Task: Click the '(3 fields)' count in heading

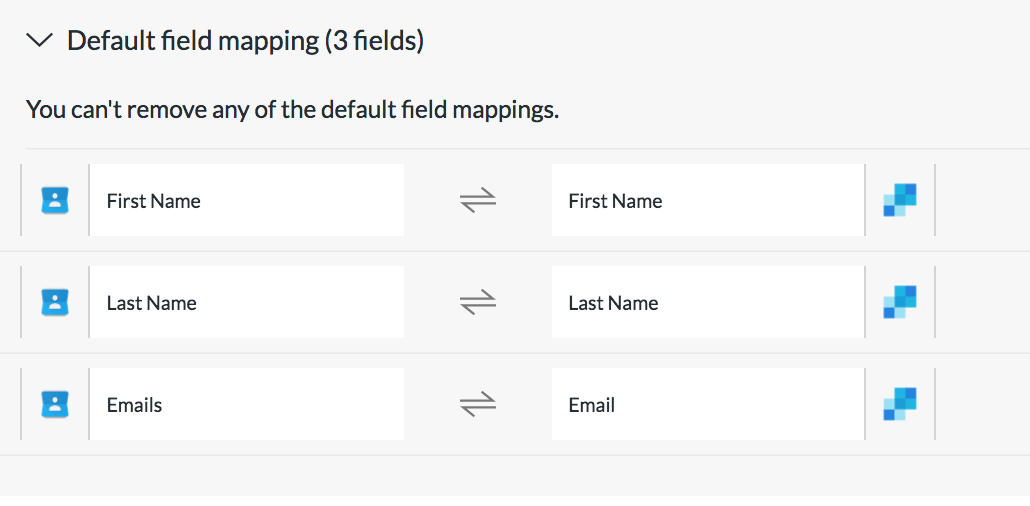Action: click(374, 41)
